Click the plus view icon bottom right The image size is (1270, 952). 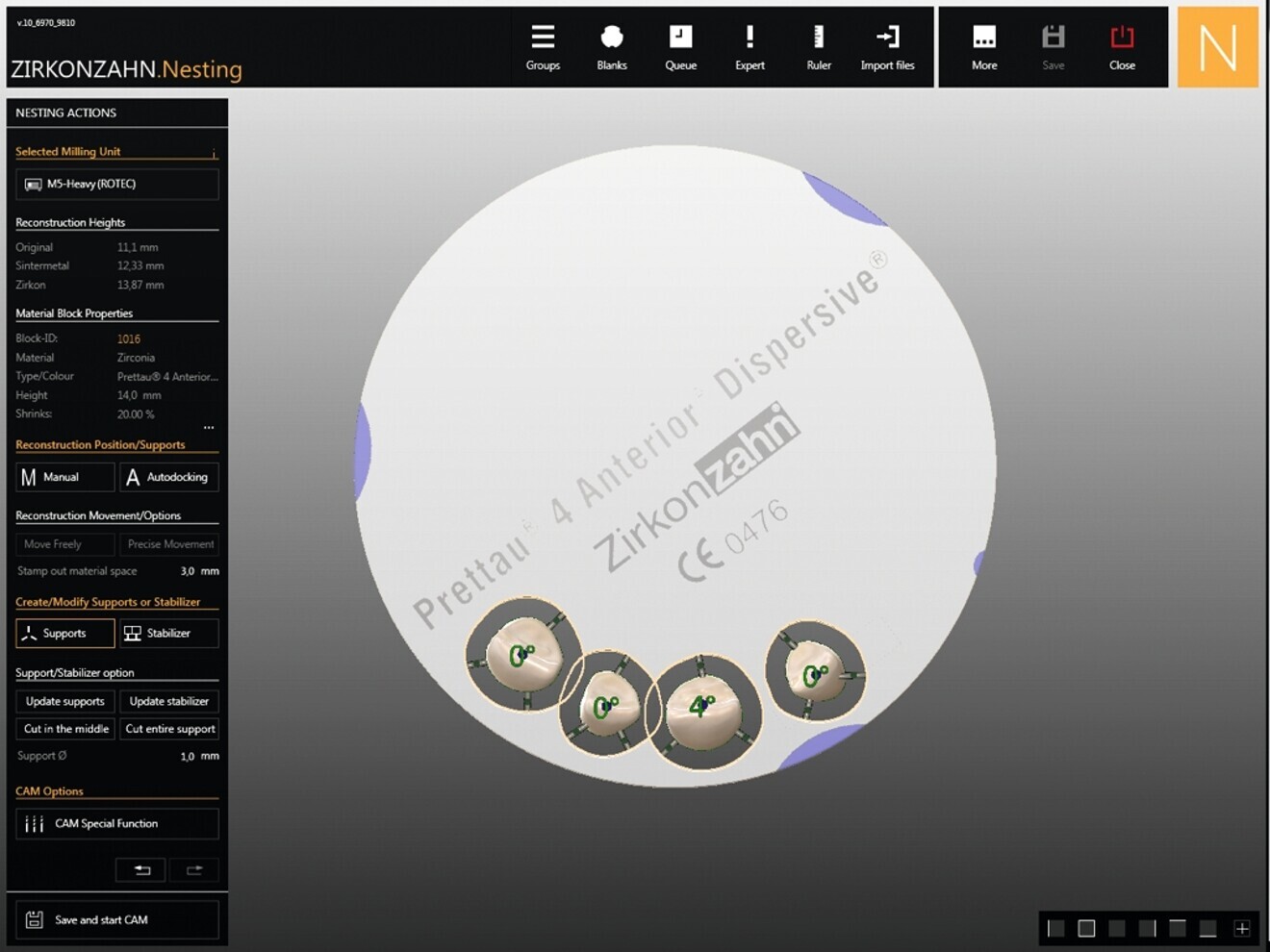[1242, 928]
